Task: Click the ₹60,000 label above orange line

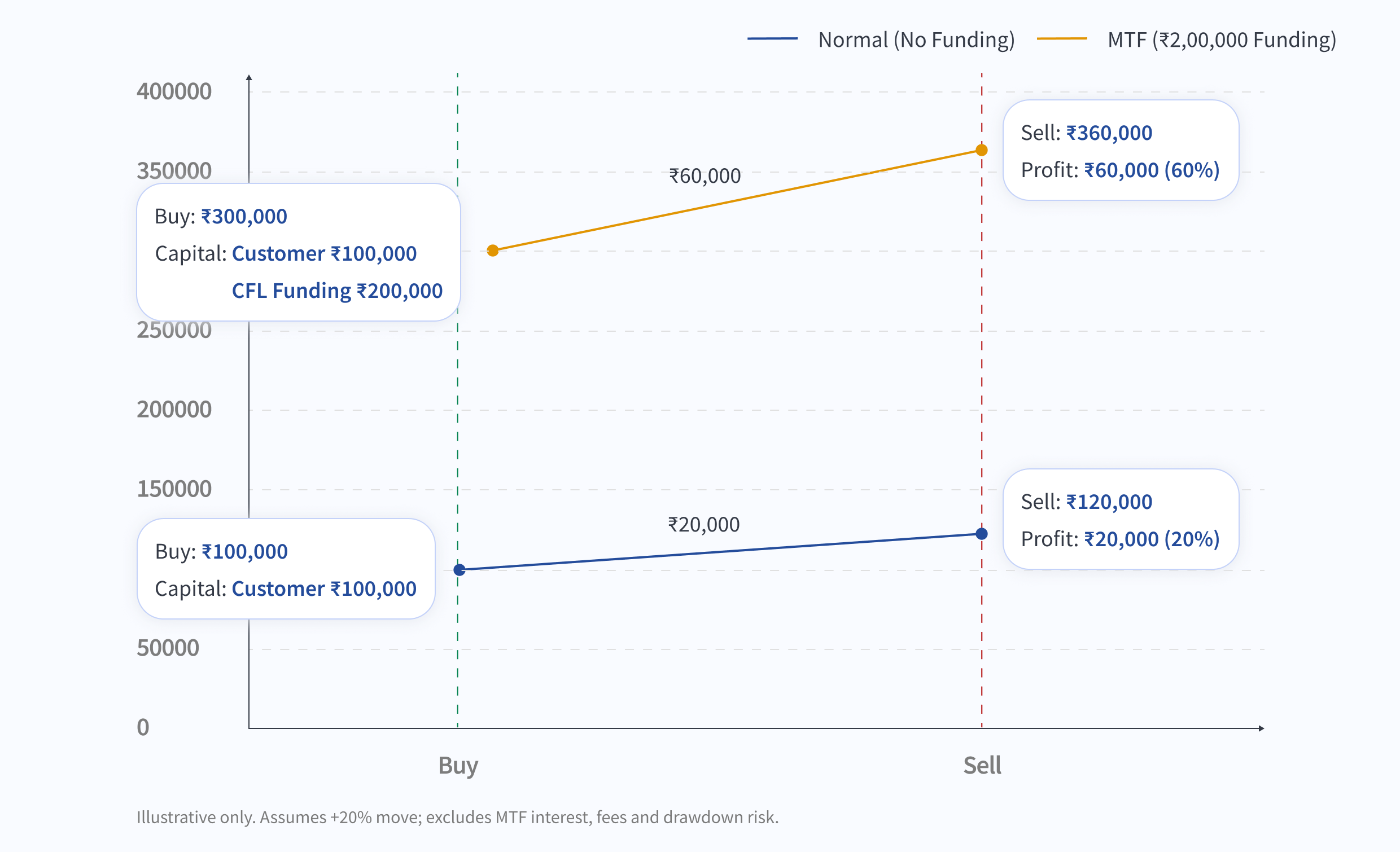Action: point(705,176)
